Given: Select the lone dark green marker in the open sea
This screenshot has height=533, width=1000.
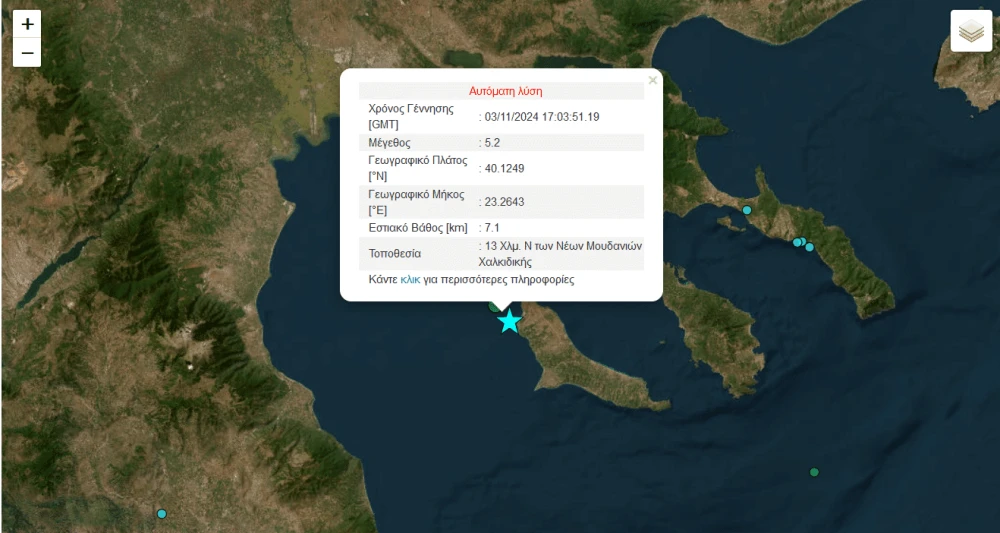Looking at the screenshot, I should (814, 472).
